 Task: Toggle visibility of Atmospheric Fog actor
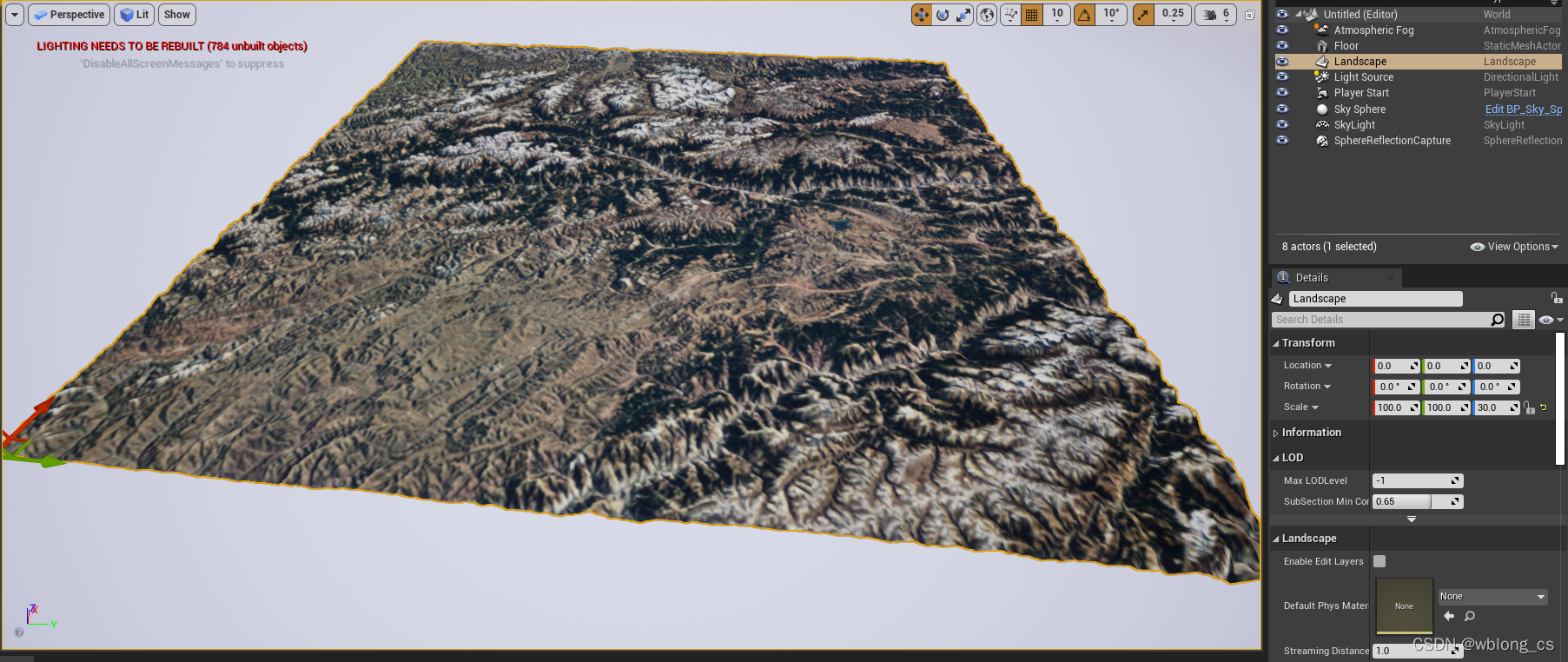tap(1282, 30)
